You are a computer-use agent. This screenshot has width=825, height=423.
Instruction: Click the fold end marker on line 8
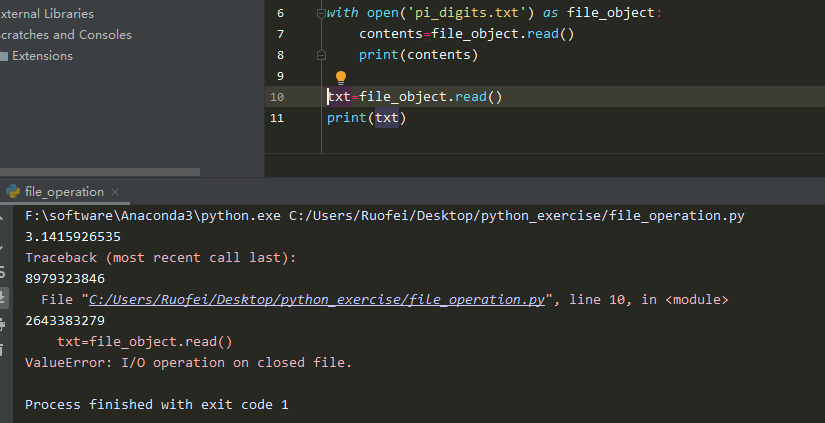tap(321, 55)
